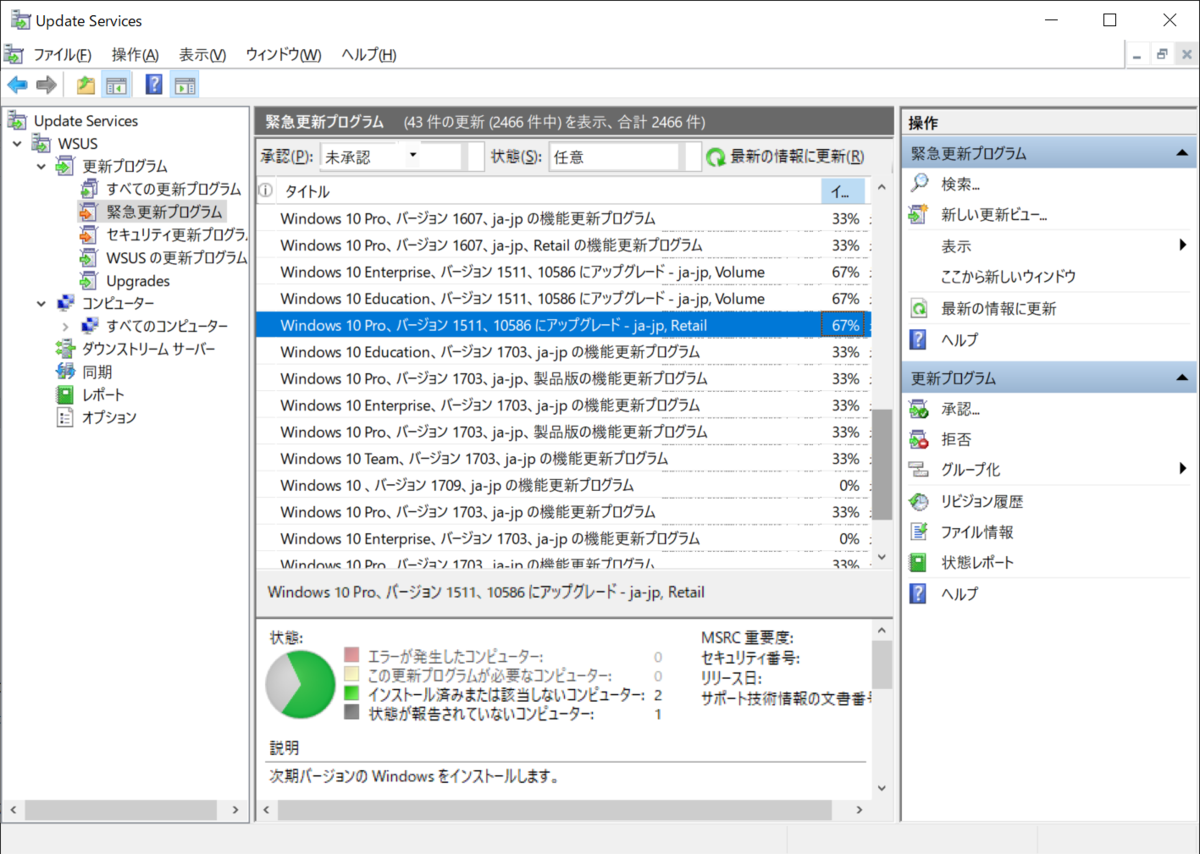
Task: Select すべての更新プログラム in the tree
Action: pos(173,189)
